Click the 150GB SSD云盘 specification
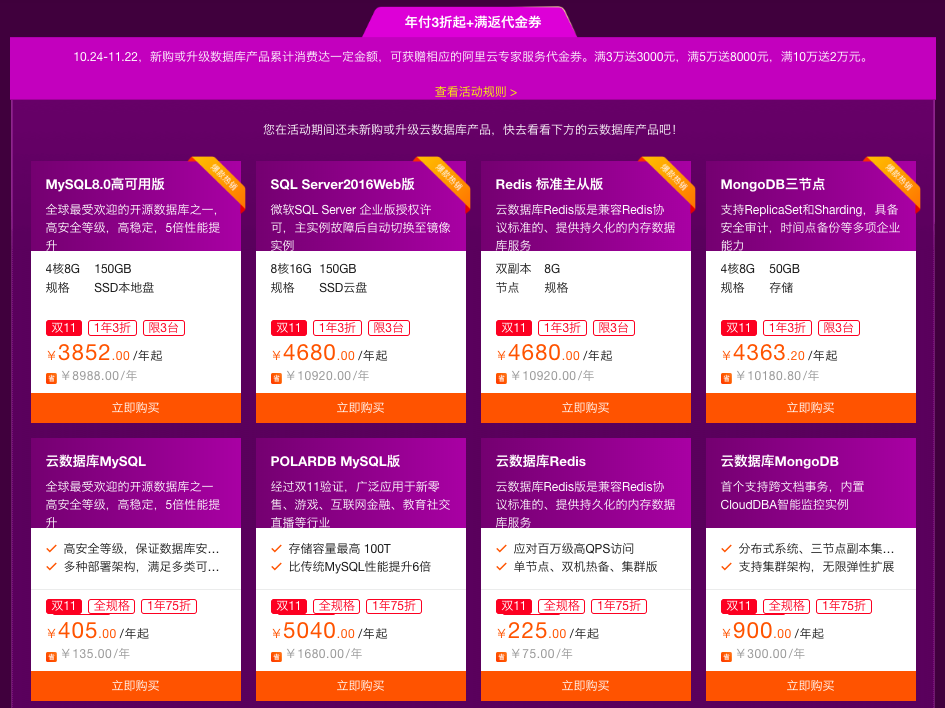The width and height of the screenshot is (945, 708). point(343,278)
